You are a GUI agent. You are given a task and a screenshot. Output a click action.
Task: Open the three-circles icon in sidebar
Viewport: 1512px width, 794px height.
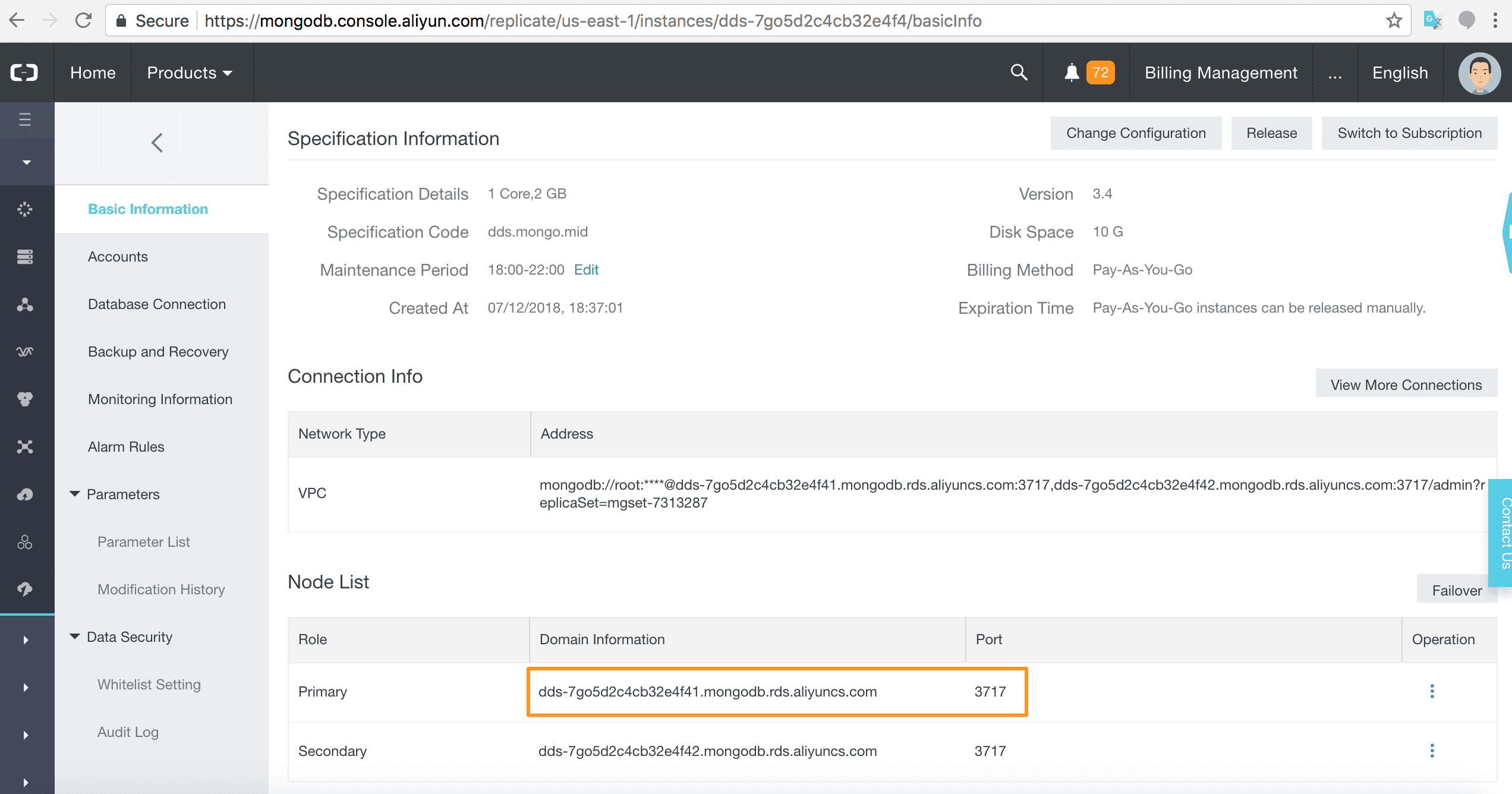click(x=25, y=542)
